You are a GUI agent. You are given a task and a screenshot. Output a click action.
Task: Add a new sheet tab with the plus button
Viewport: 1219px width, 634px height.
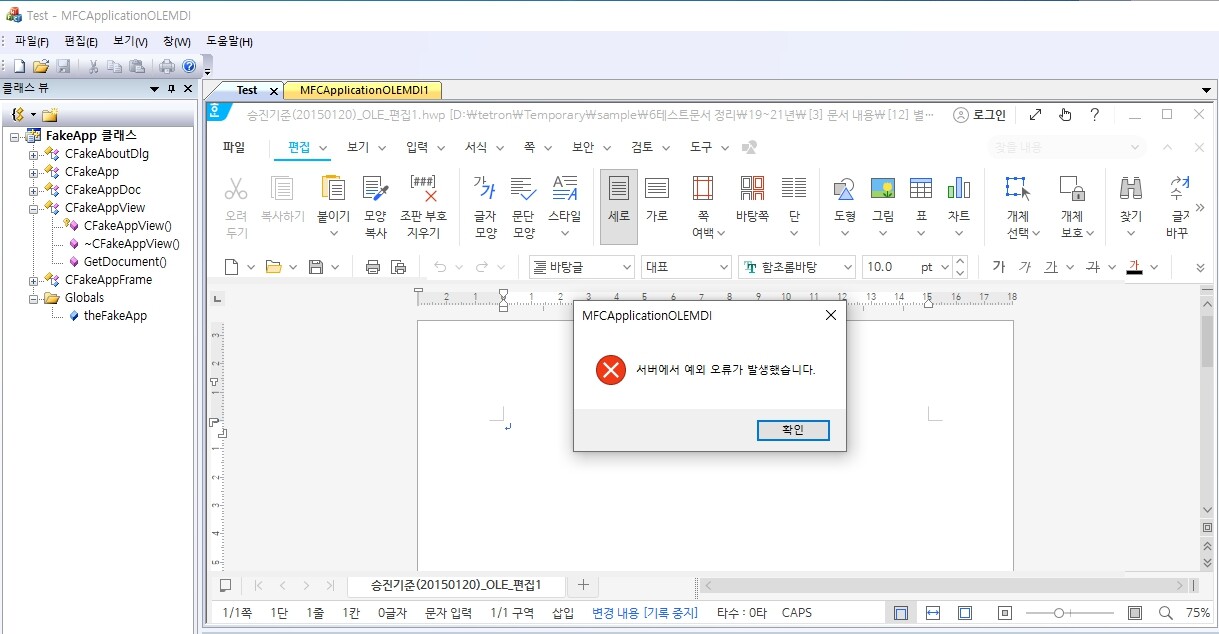pos(583,585)
